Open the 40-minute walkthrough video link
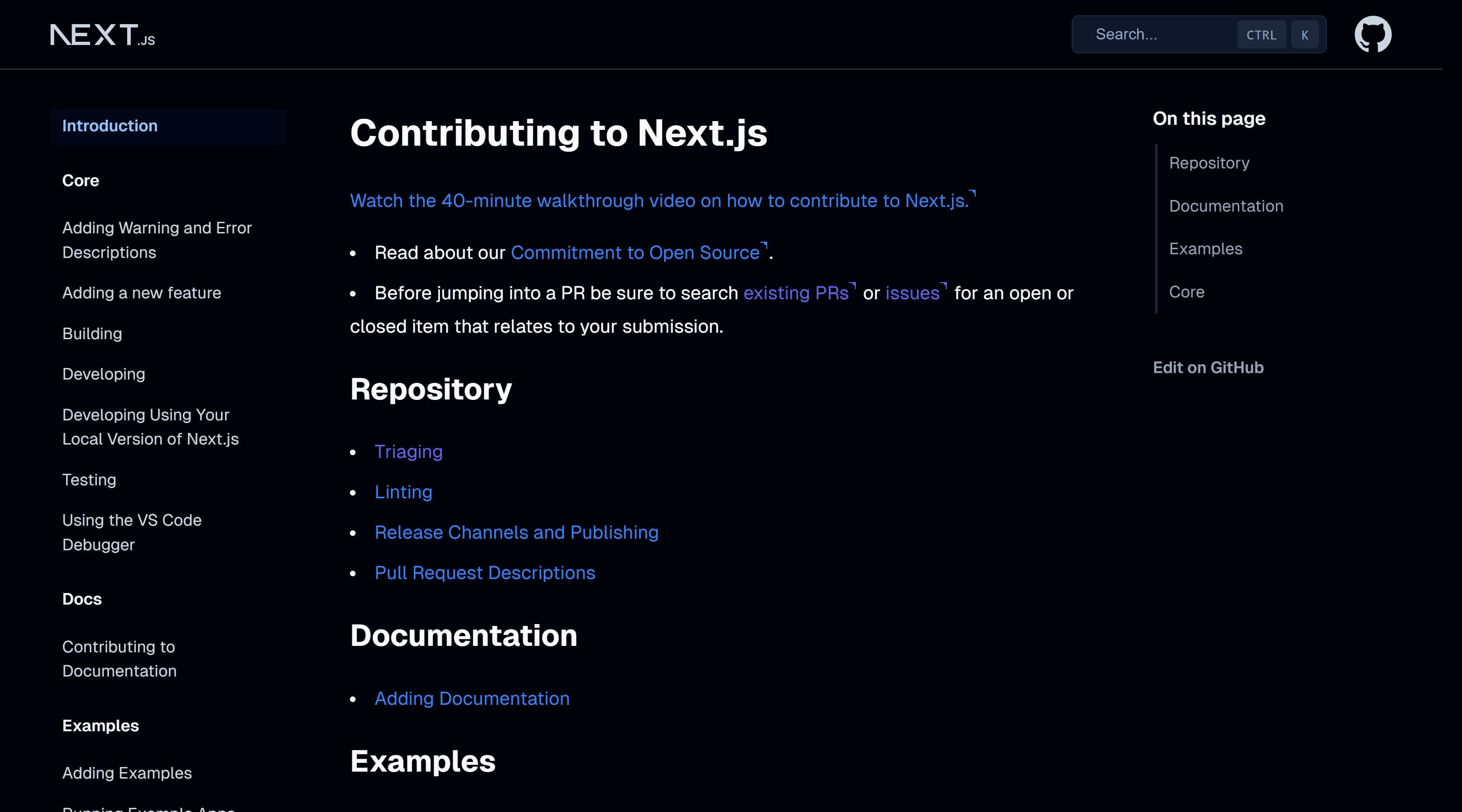 [x=659, y=201]
